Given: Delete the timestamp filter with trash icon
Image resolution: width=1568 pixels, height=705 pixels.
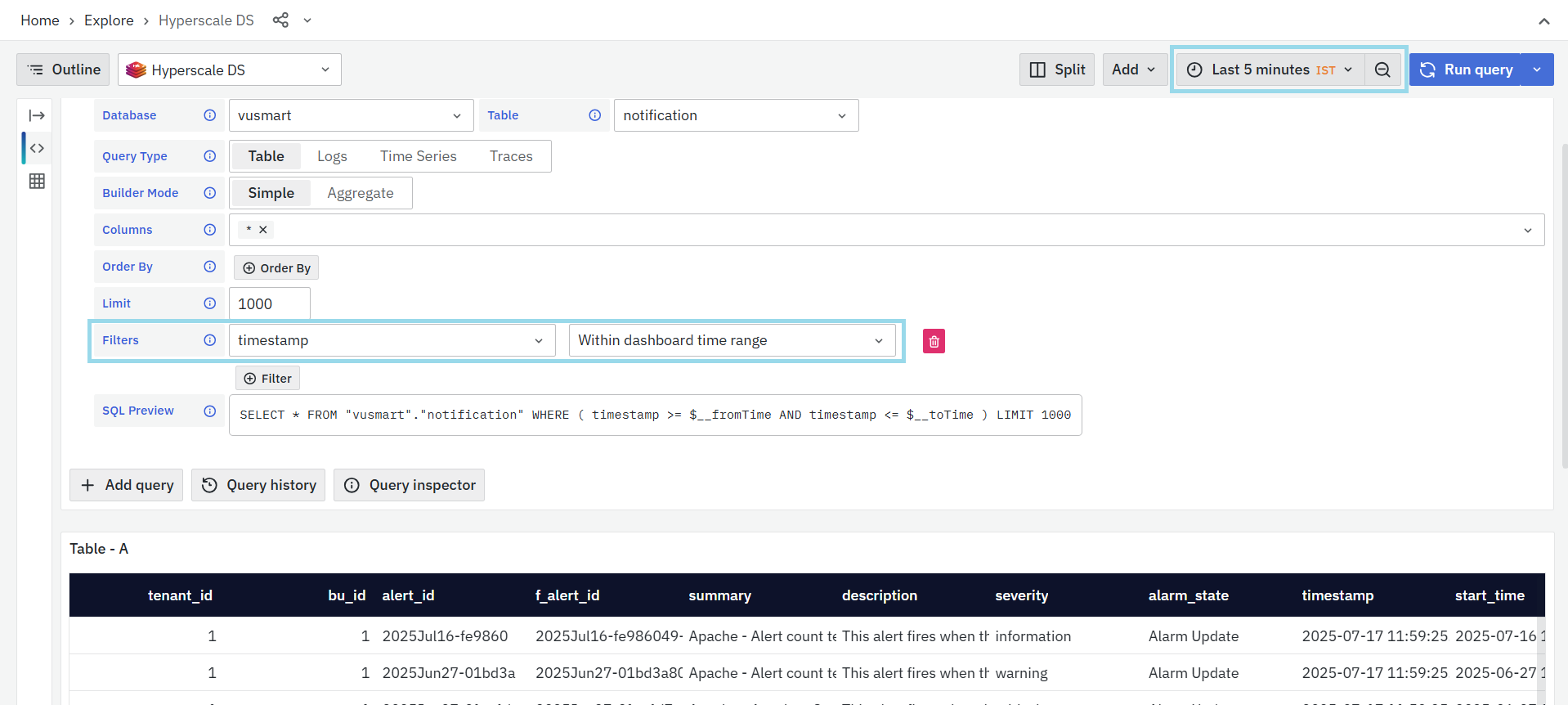Looking at the screenshot, I should [934, 341].
